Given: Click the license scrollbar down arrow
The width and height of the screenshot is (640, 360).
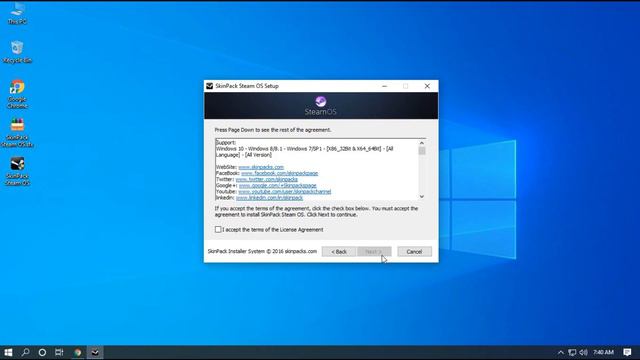Looking at the screenshot, I should click(x=422, y=197).
